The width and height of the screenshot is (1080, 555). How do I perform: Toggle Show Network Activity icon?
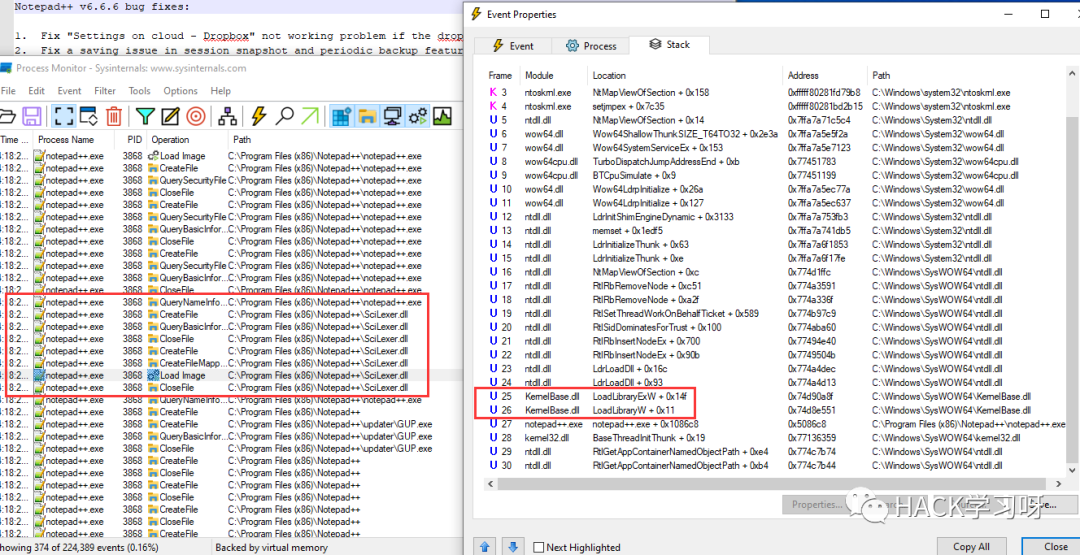point(392,116)
